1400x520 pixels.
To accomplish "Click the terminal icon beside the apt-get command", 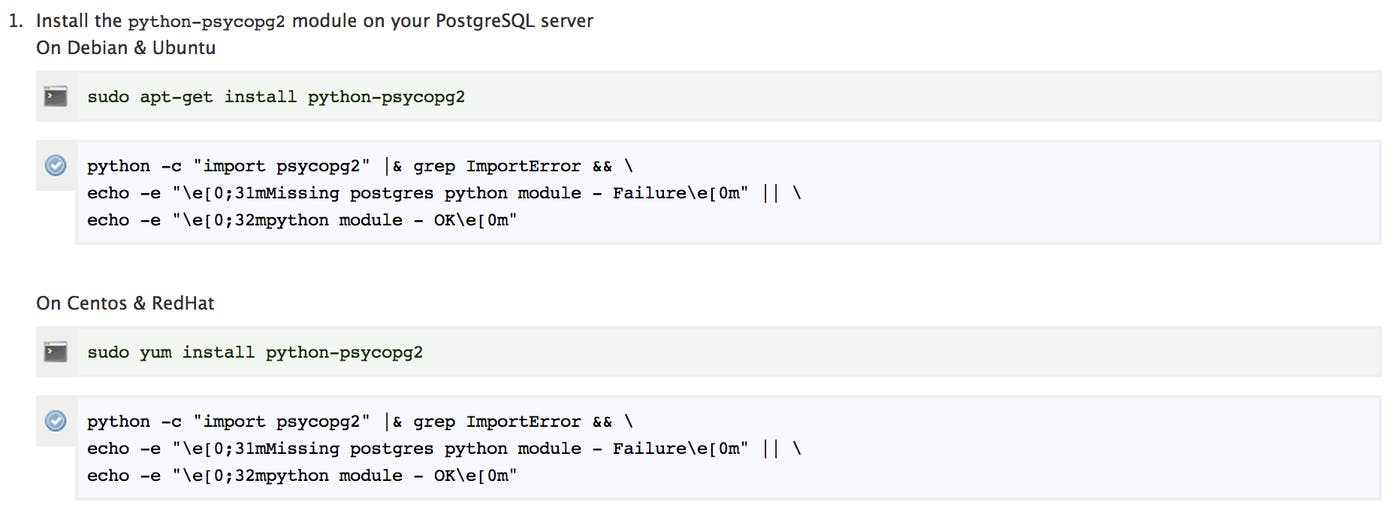I will coord(56,97).
